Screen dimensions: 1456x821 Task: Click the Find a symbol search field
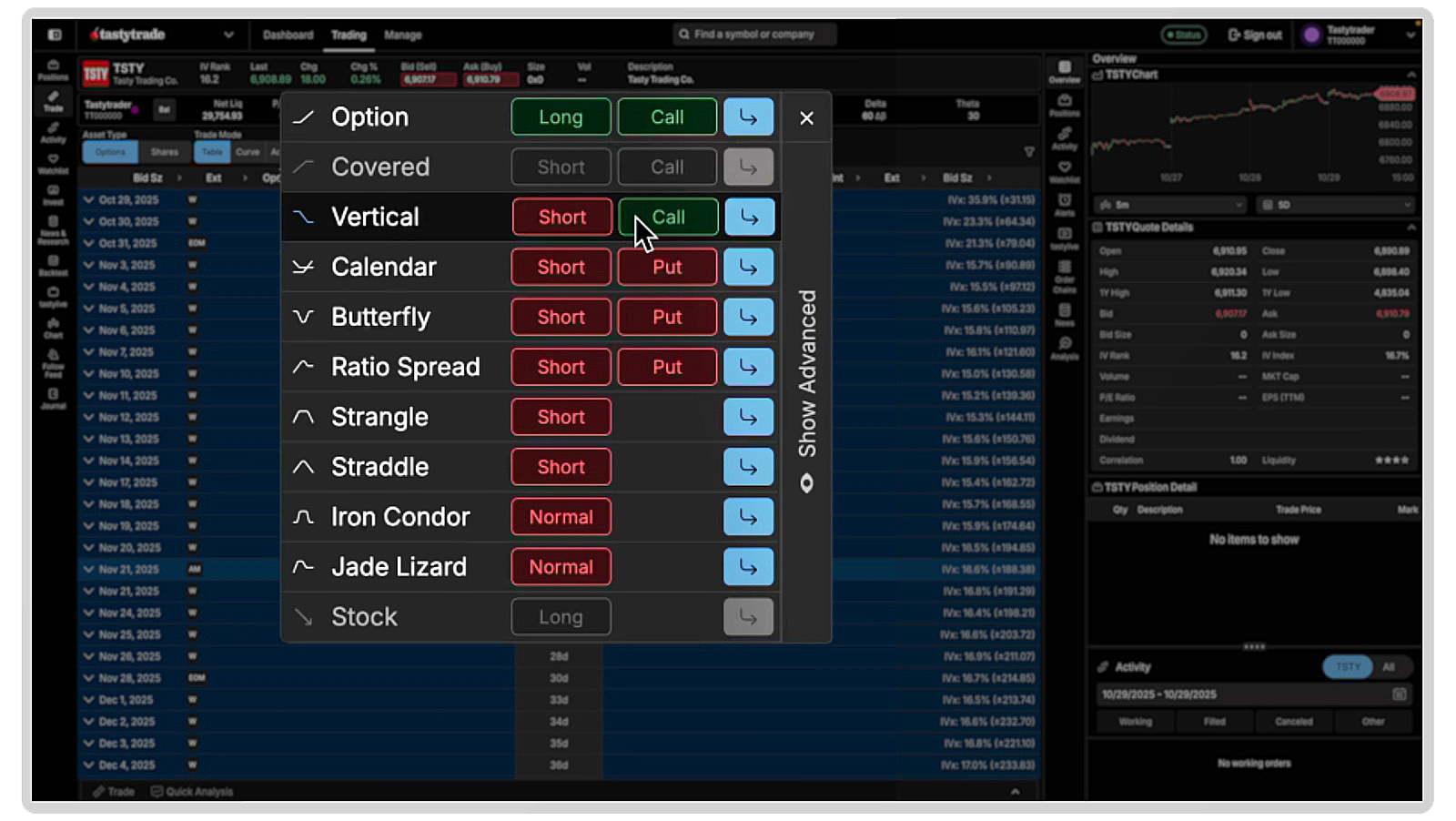point(755,34)
